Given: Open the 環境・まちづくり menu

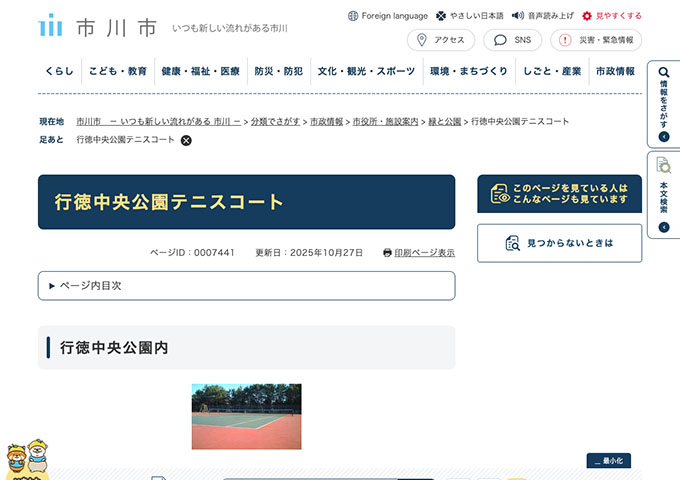Looking at the screenshot, I should (469, 71).
